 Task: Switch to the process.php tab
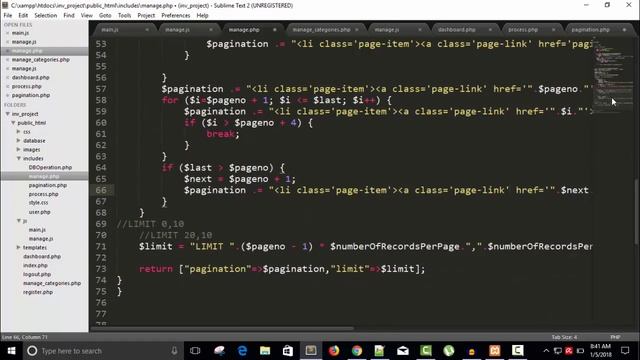pos(523,30)
